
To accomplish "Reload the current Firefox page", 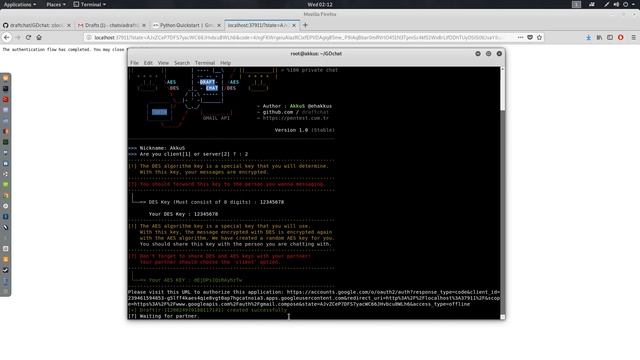I will coord(28,38).
